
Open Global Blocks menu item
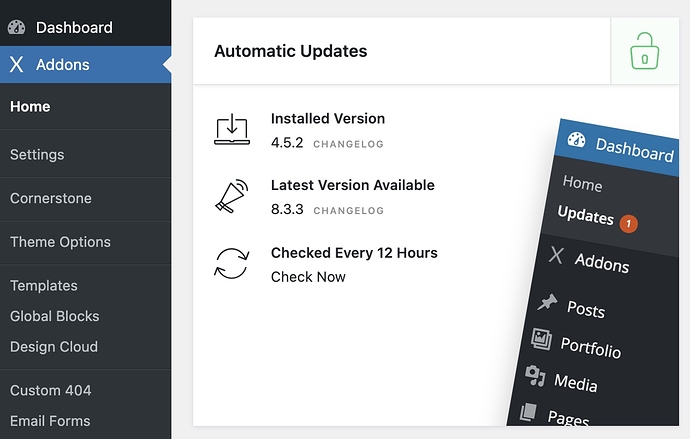tap(55, 316)
